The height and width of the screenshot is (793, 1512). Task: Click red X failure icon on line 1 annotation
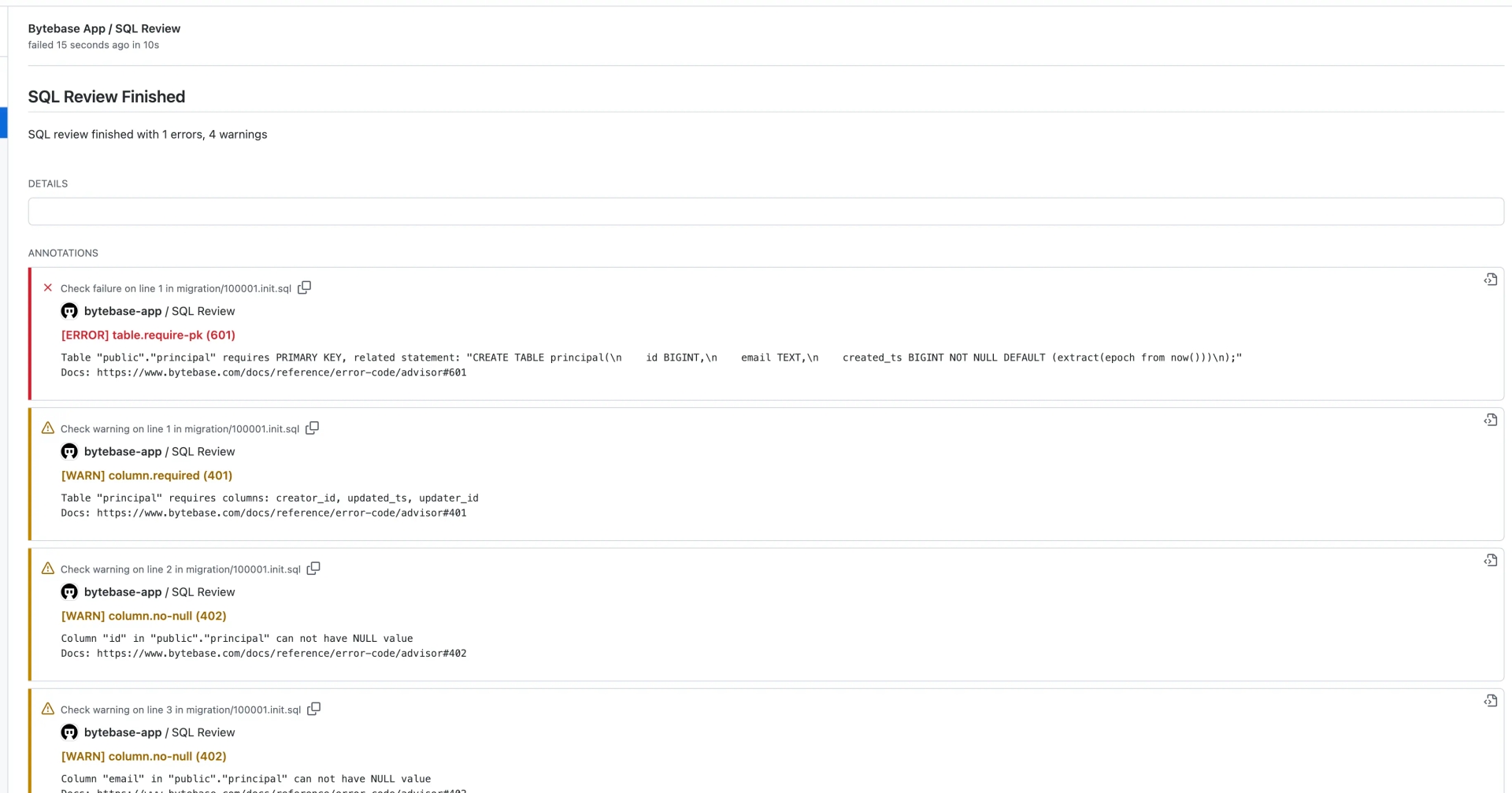coord(48,287)
